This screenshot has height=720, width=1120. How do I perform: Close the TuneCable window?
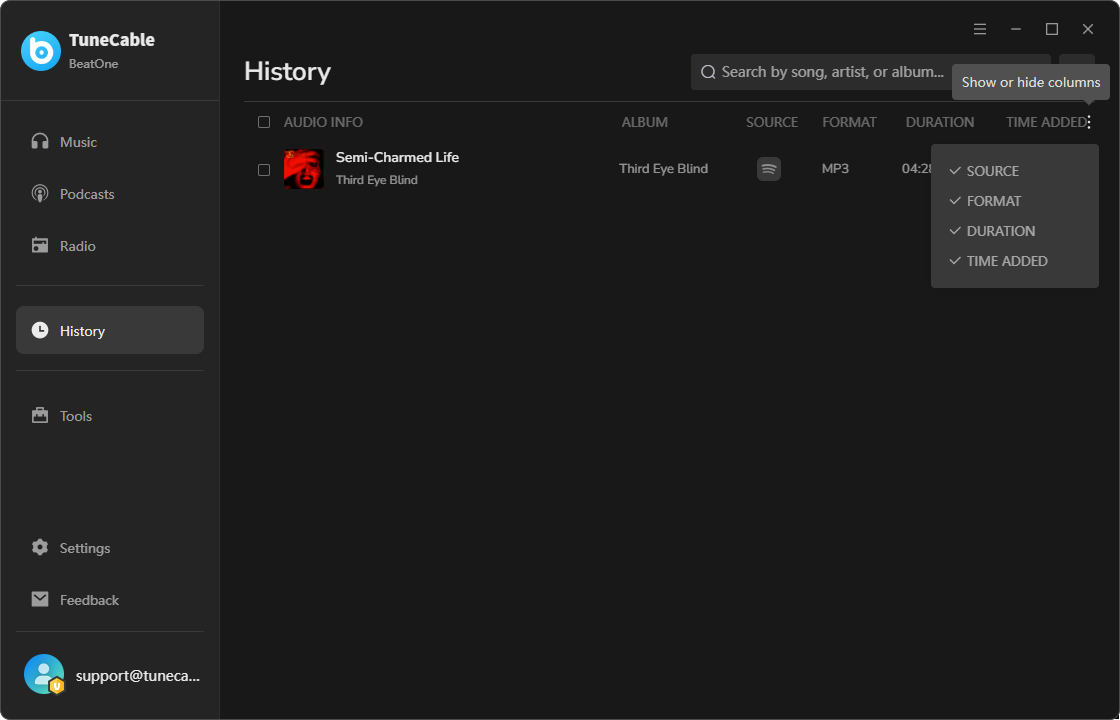1088,29
